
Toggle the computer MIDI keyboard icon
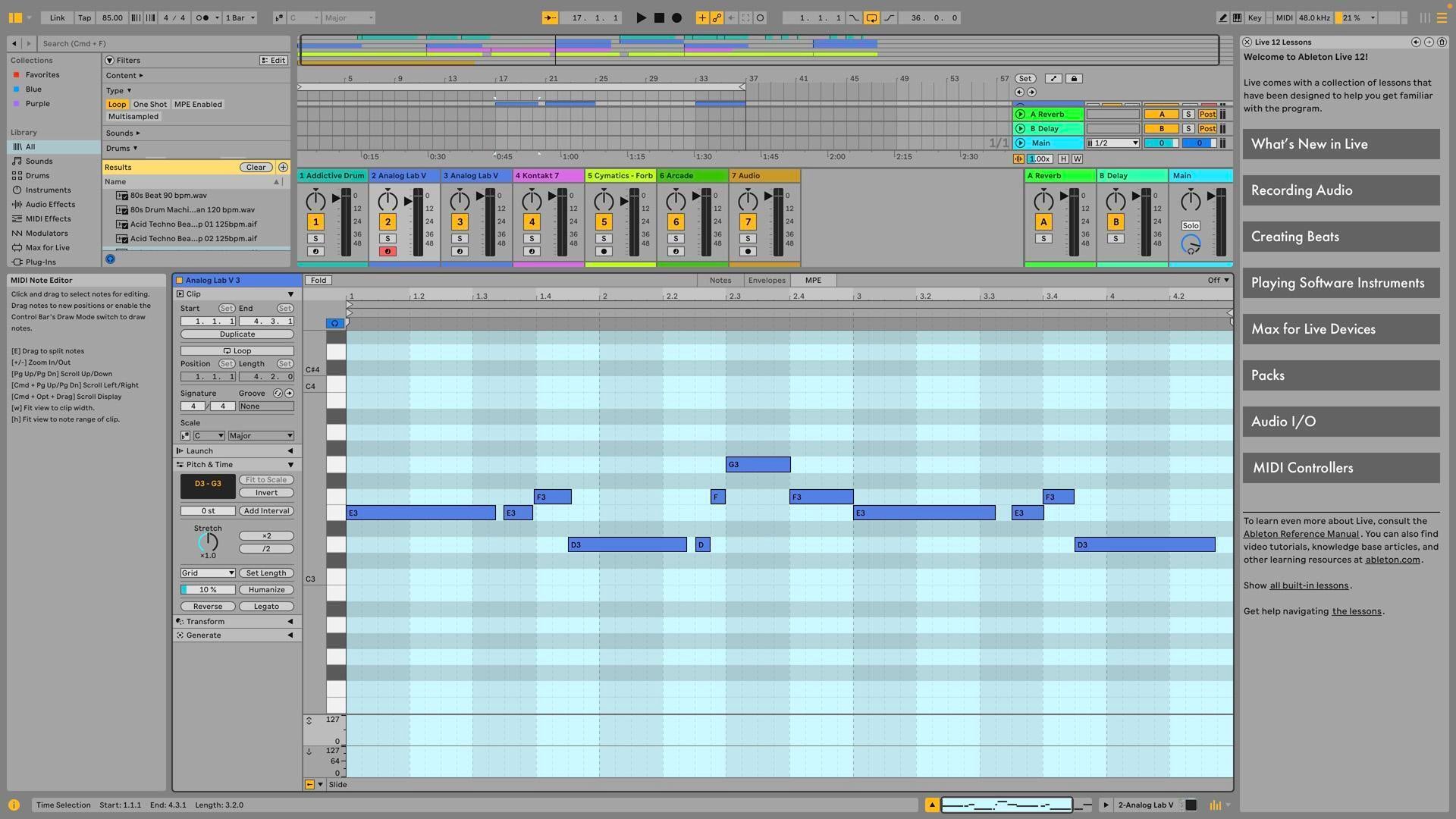tap(1237, 17)
